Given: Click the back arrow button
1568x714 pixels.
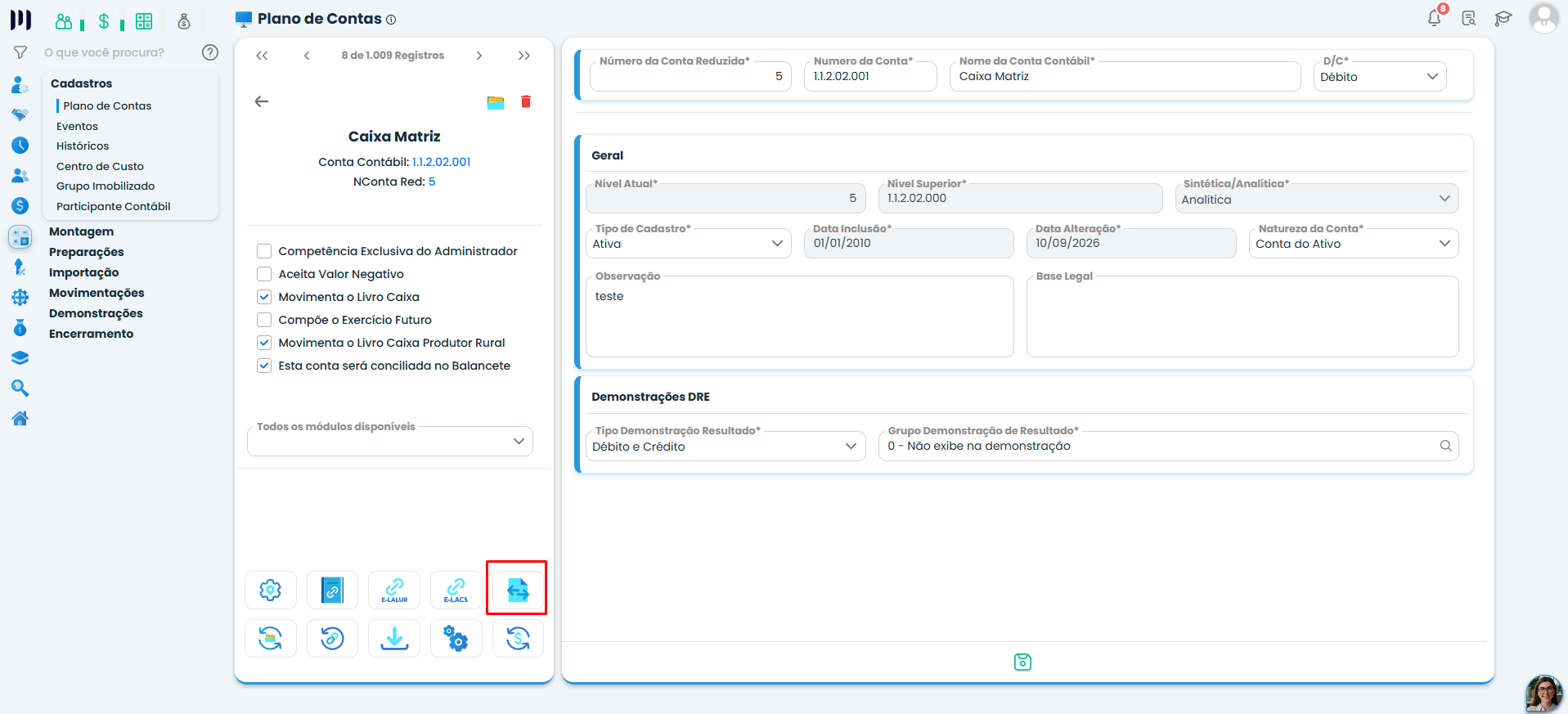Looking at the screenshot, I should coord(262,101).
